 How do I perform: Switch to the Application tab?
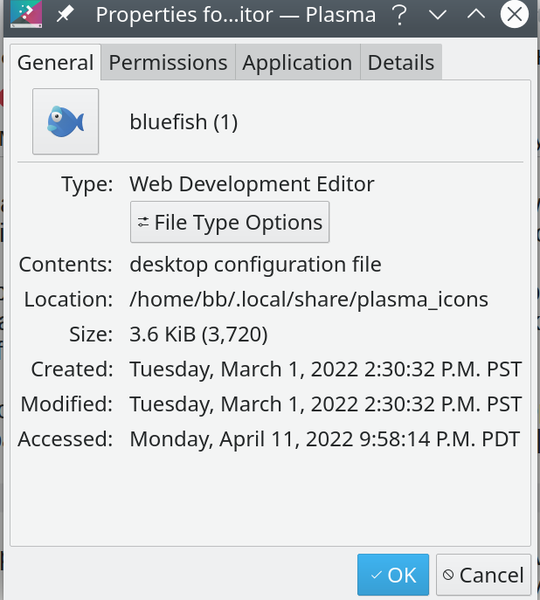(x=297, y=62)
